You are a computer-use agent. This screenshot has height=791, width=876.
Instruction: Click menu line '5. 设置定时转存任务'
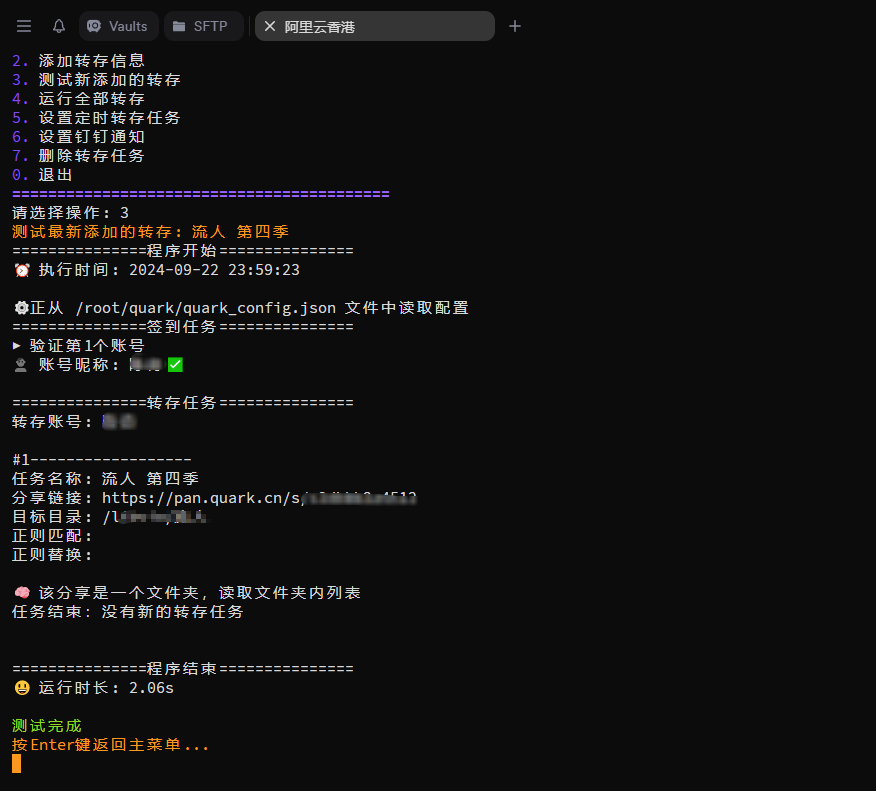click(x=96, y=117)
